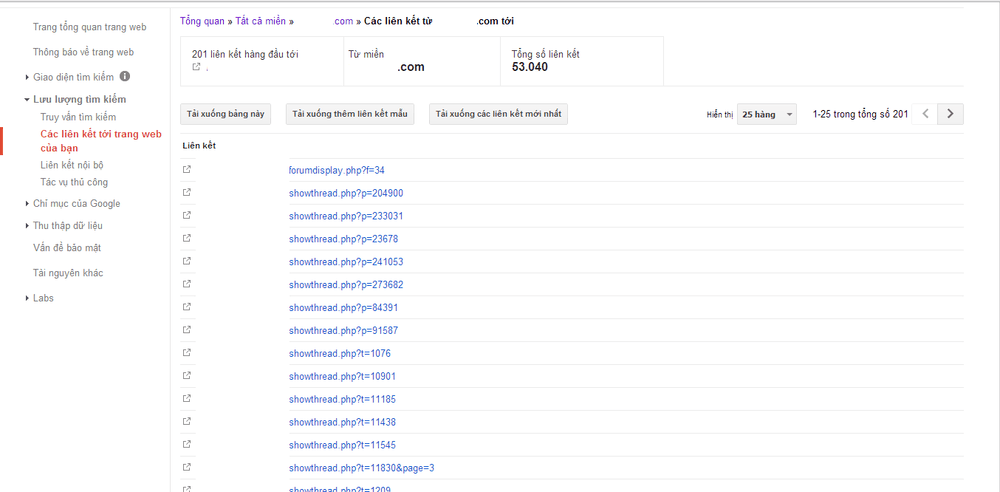Click external link icon beside forumdisplay.php?f=34
The width and height of the screenshot is (1000, 492).
click(187, 170)
